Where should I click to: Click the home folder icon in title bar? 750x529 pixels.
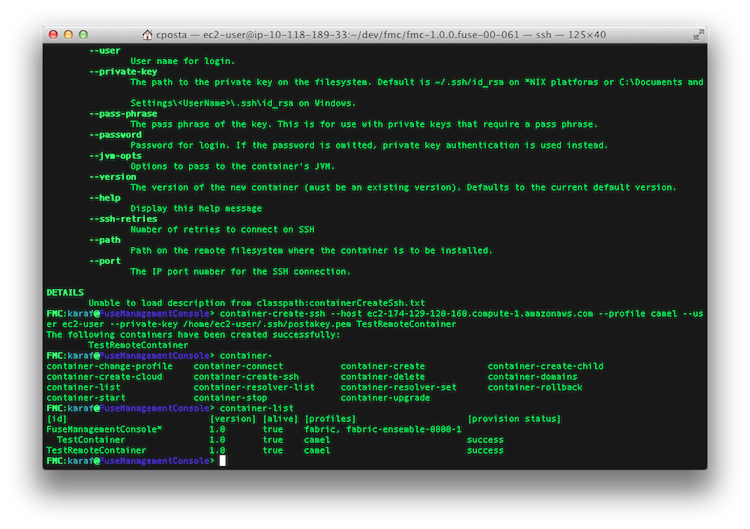[x=147, y=34]
